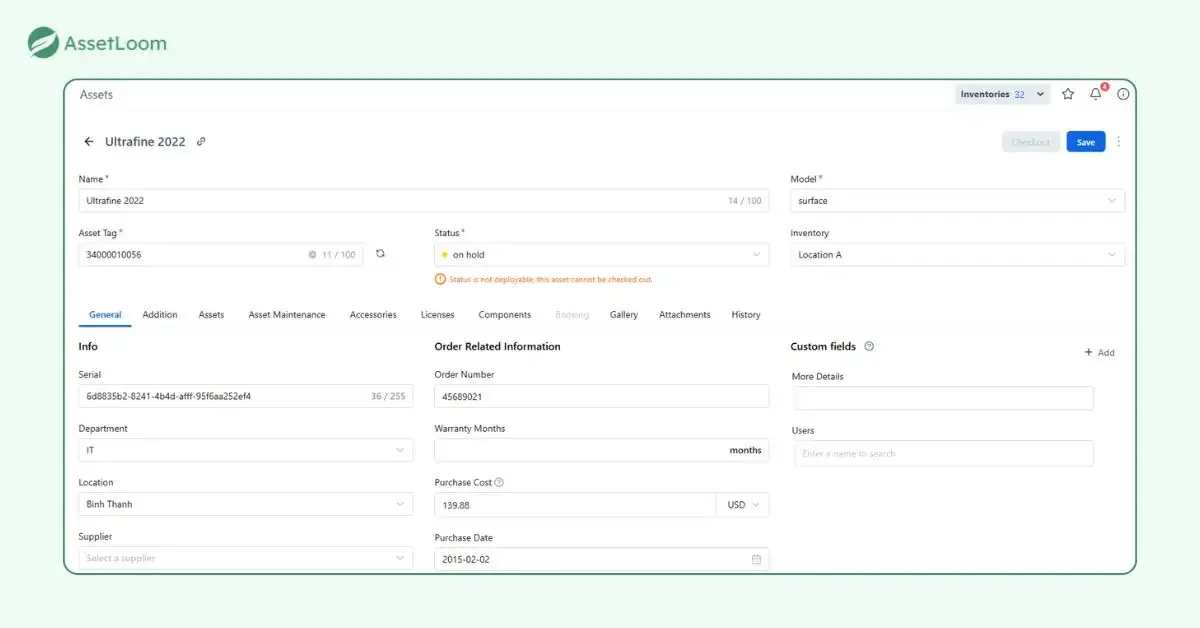Screen dimensions: 1200x628
Task: Open the Purchase Date calendar icon
Action: pos(756,559)
